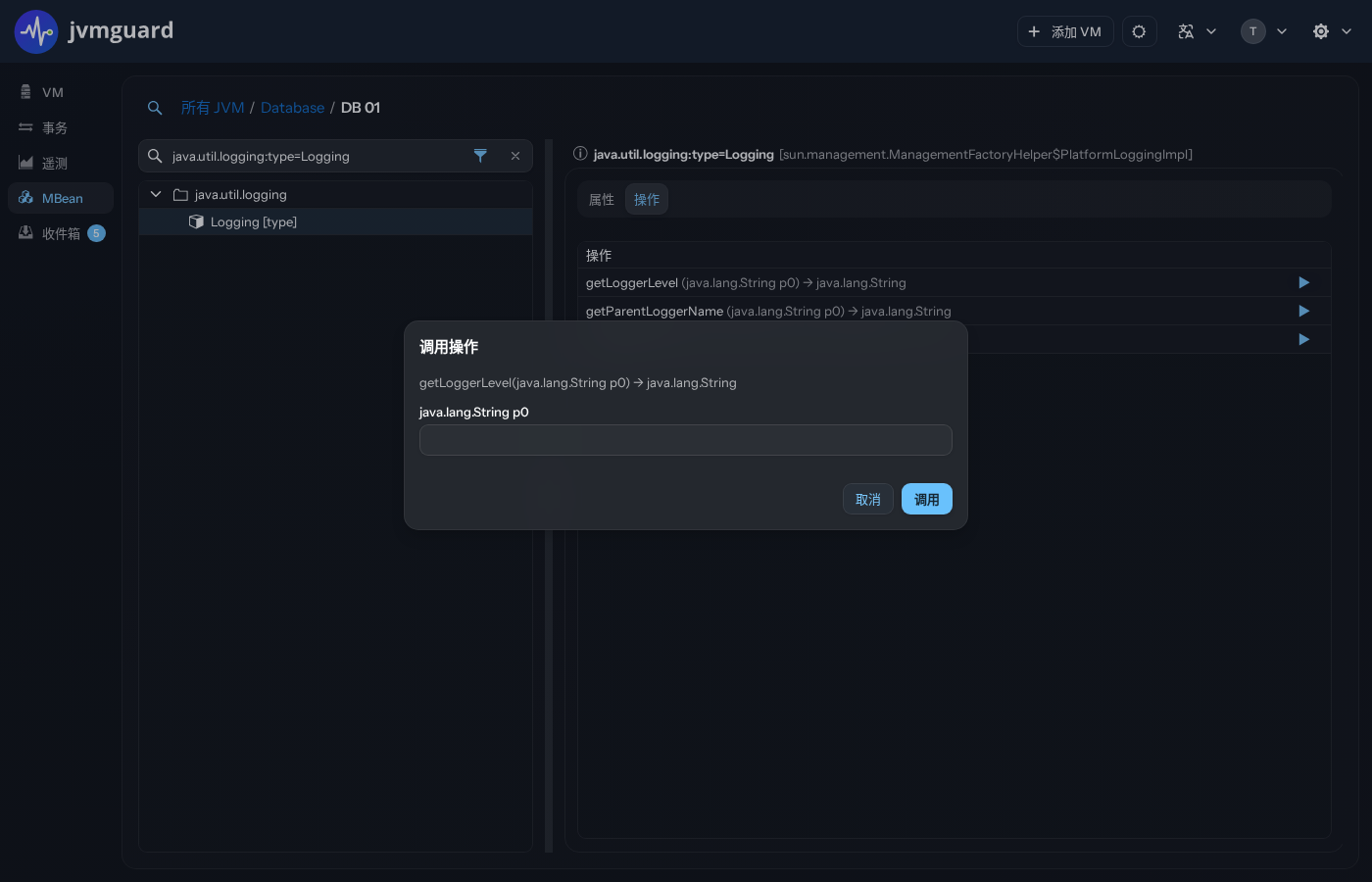
Task: Open the VM sidebar section
Action: point(61,92)
